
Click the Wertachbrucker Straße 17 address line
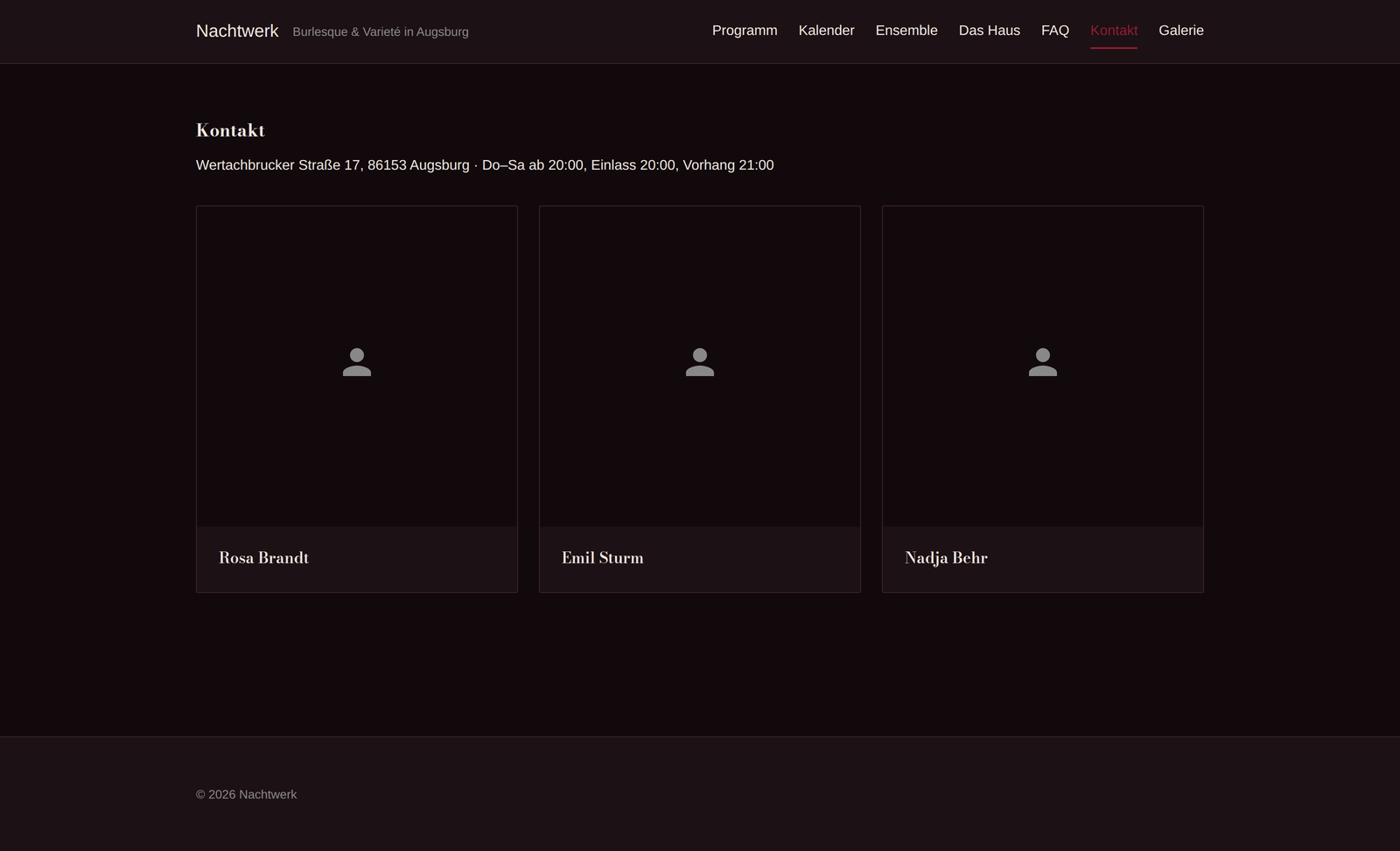click(485, 165)
